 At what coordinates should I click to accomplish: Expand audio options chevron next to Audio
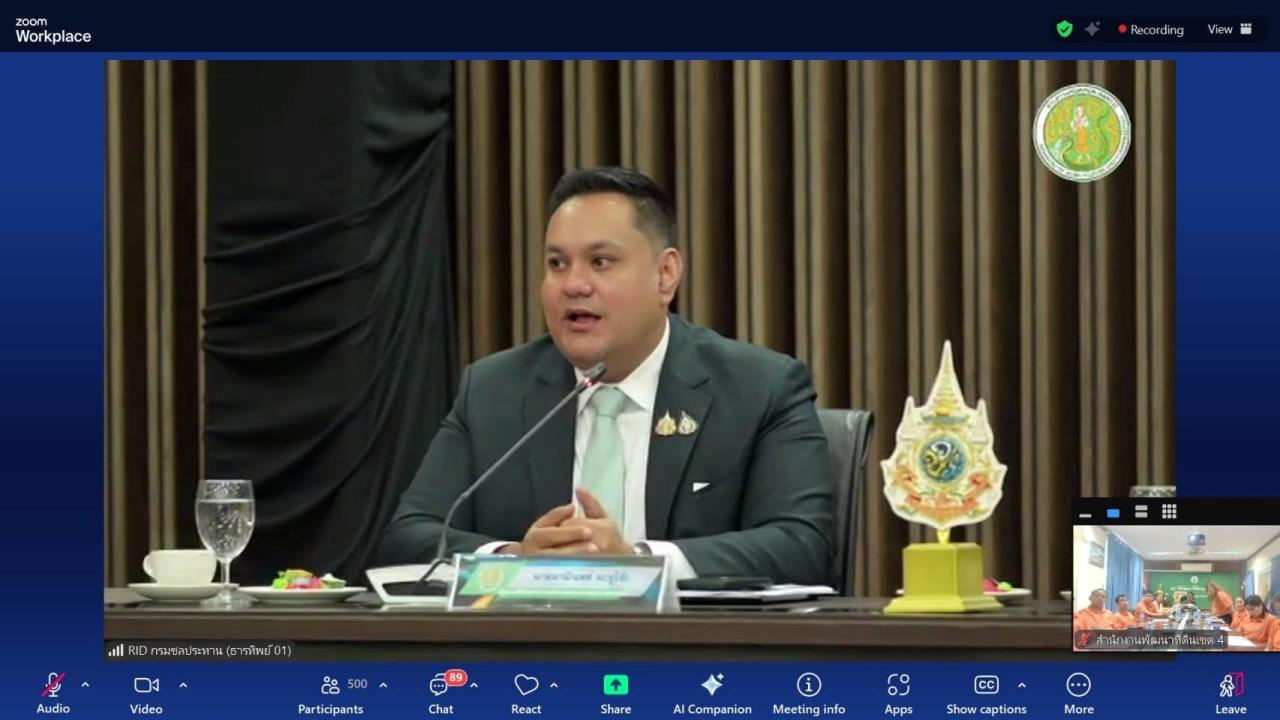(x=85, y=685)
